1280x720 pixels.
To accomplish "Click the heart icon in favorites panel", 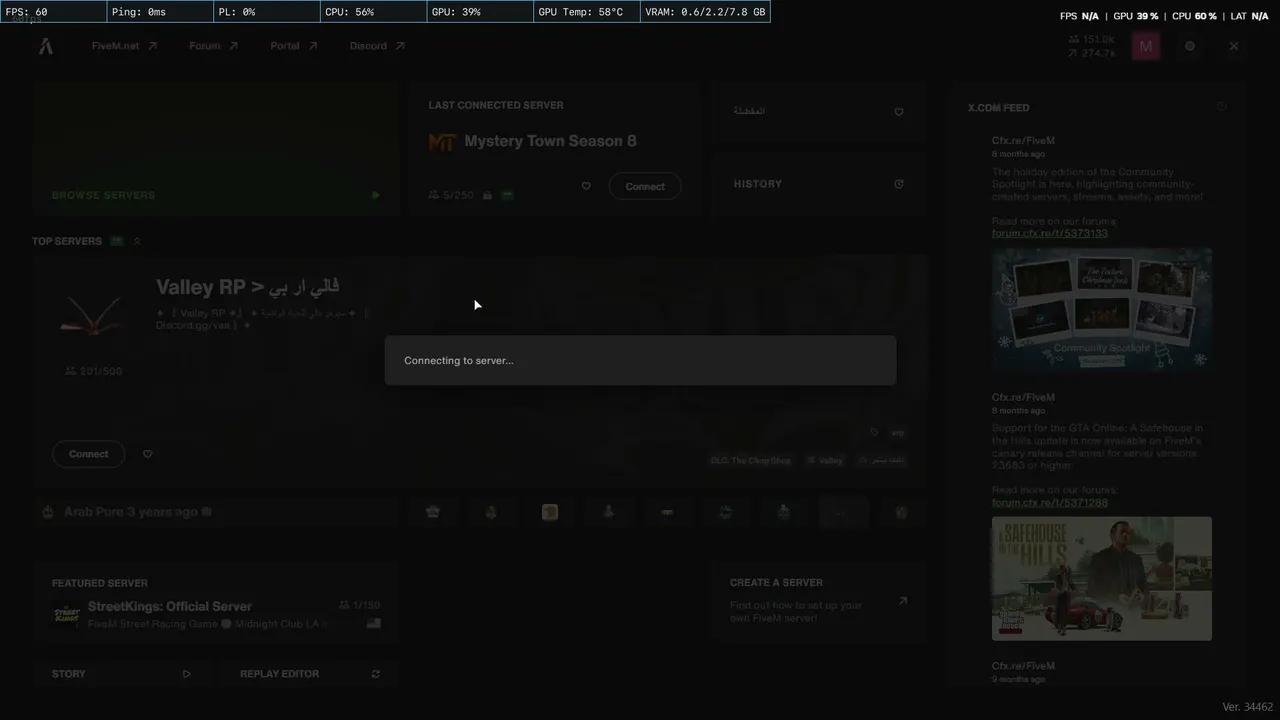I will point(898,112).
